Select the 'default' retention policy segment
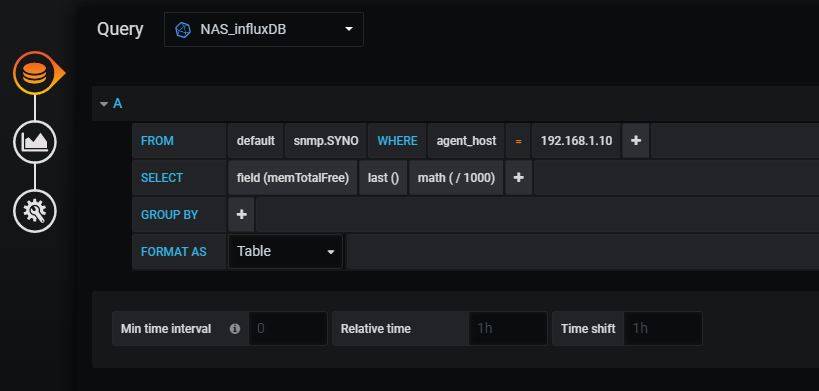819x391 pixels. click(x=255, y=141)
